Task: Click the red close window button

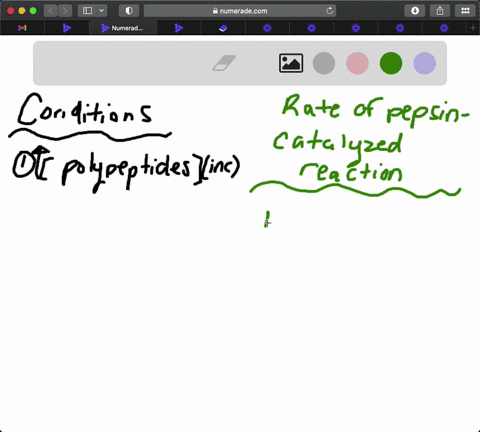Action: pos(10,11)
